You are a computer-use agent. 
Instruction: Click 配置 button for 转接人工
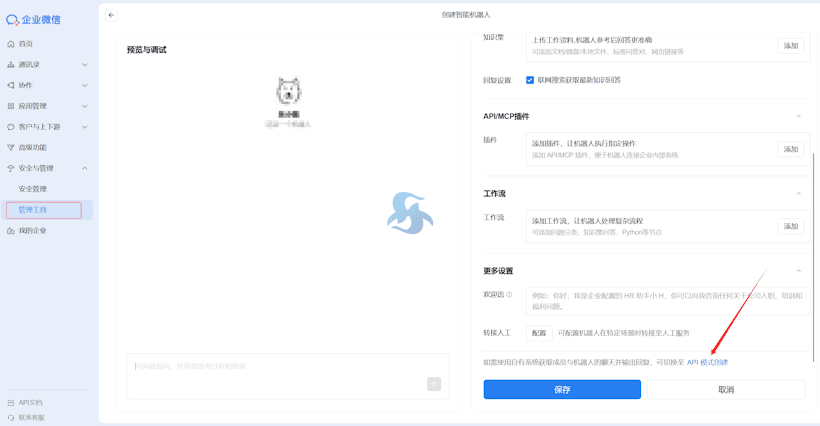[x=539, y=333]
